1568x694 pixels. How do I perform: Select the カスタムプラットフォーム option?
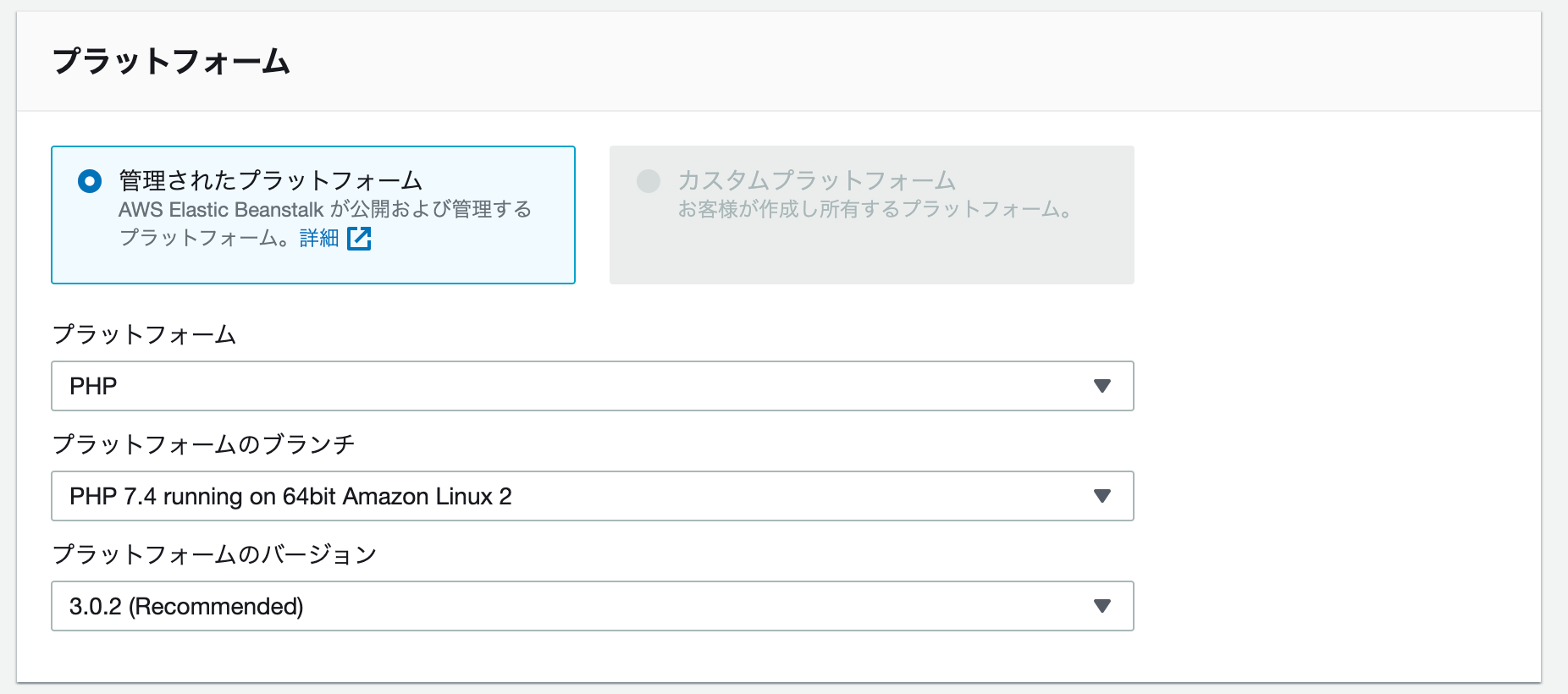tap(817, 180)
